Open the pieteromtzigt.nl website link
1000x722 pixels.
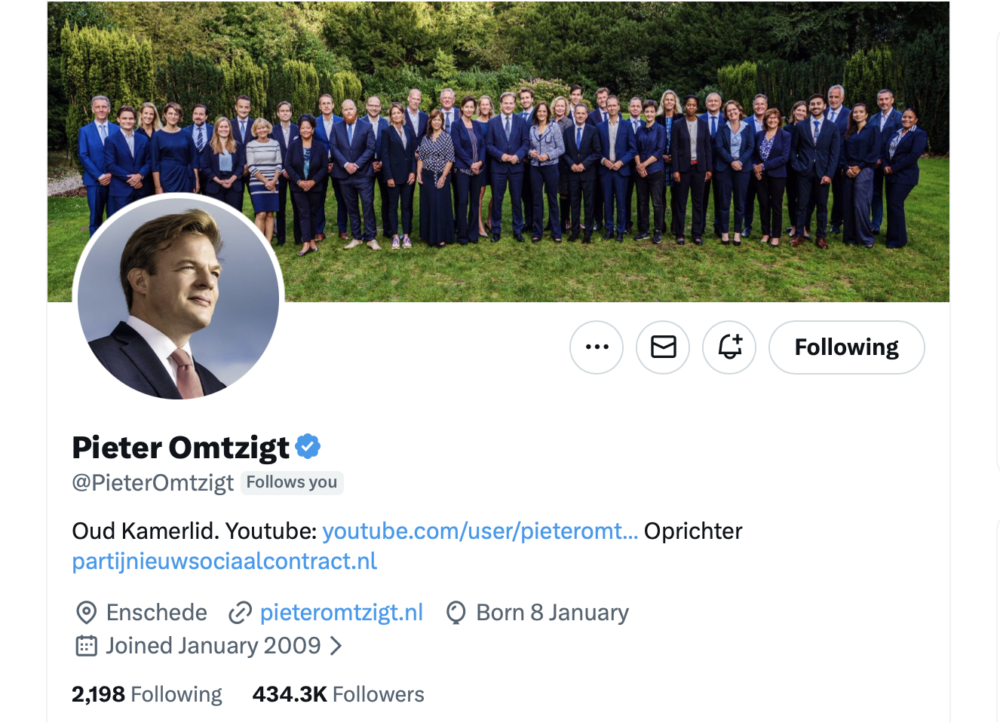(x=341, y=613)
